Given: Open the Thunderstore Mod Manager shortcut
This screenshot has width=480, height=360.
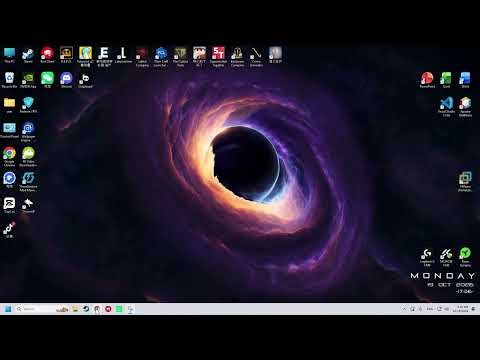Looking at the screenshot, I should (x=28, y=181).
